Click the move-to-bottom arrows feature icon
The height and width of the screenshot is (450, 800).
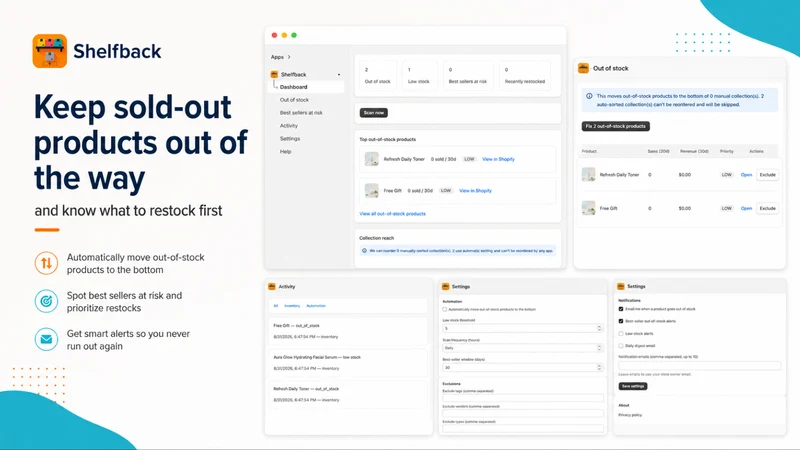click(46, 263)
